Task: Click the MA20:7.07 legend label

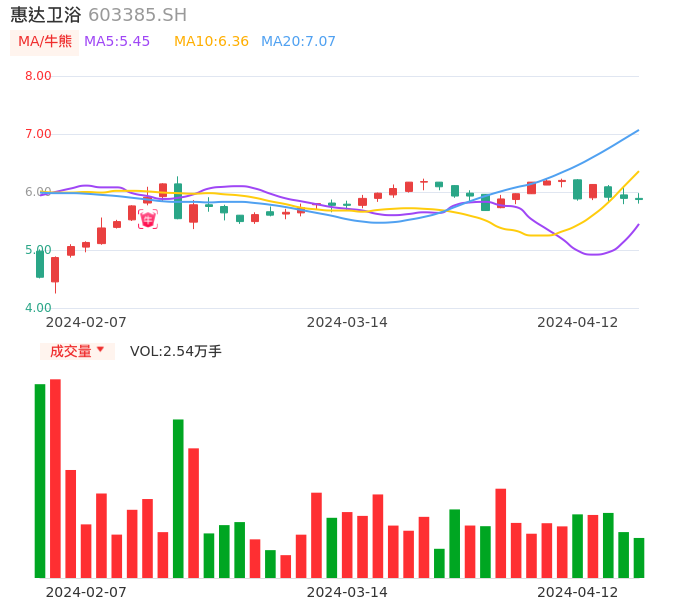Action: coord(298,42)
